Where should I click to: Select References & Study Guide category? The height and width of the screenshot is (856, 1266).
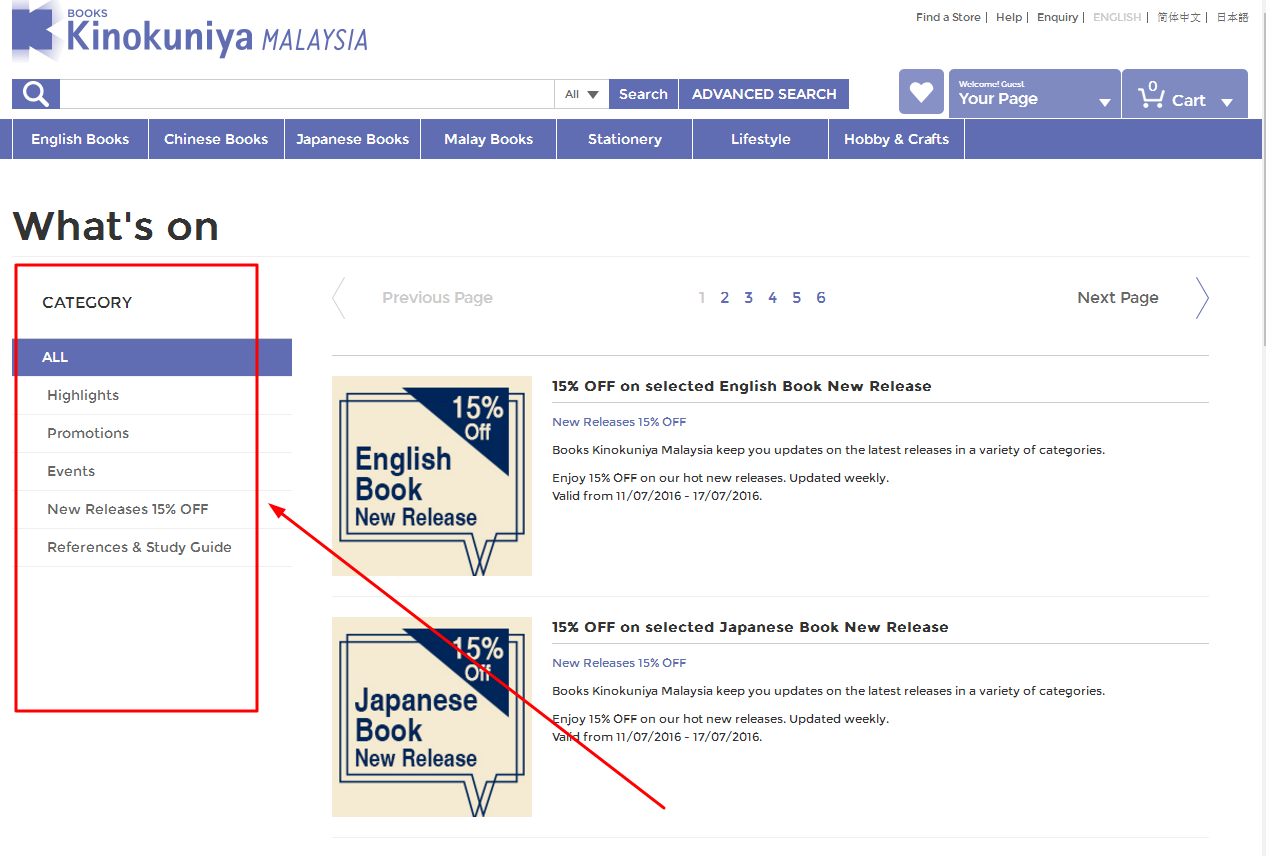pos(139,547)
